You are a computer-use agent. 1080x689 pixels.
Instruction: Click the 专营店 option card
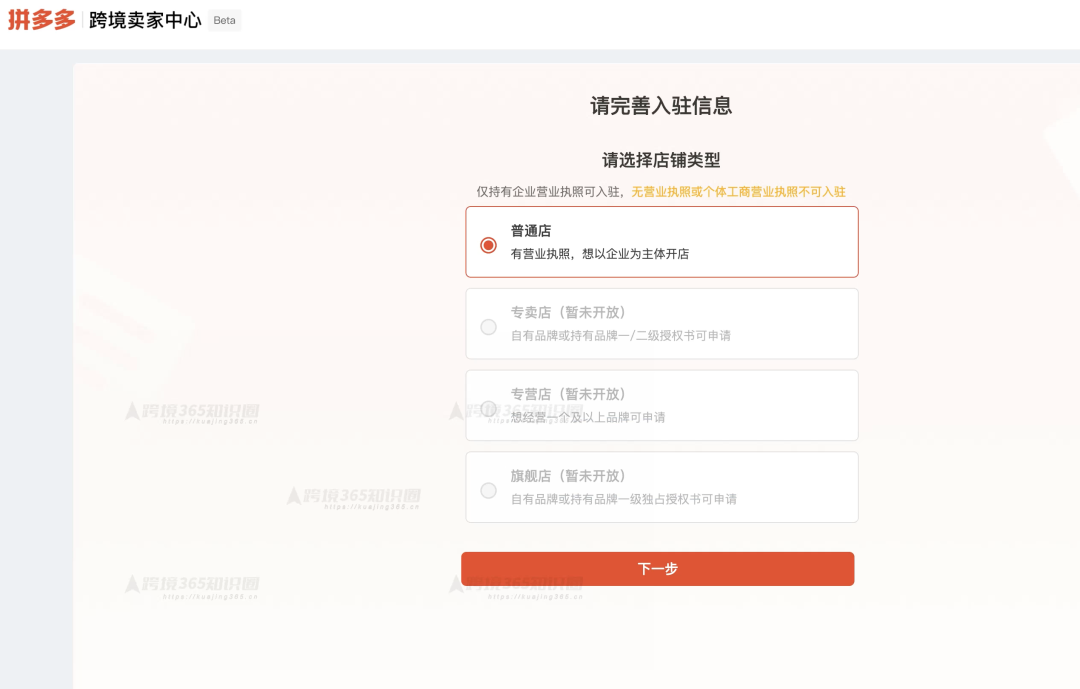click(660, 405)
